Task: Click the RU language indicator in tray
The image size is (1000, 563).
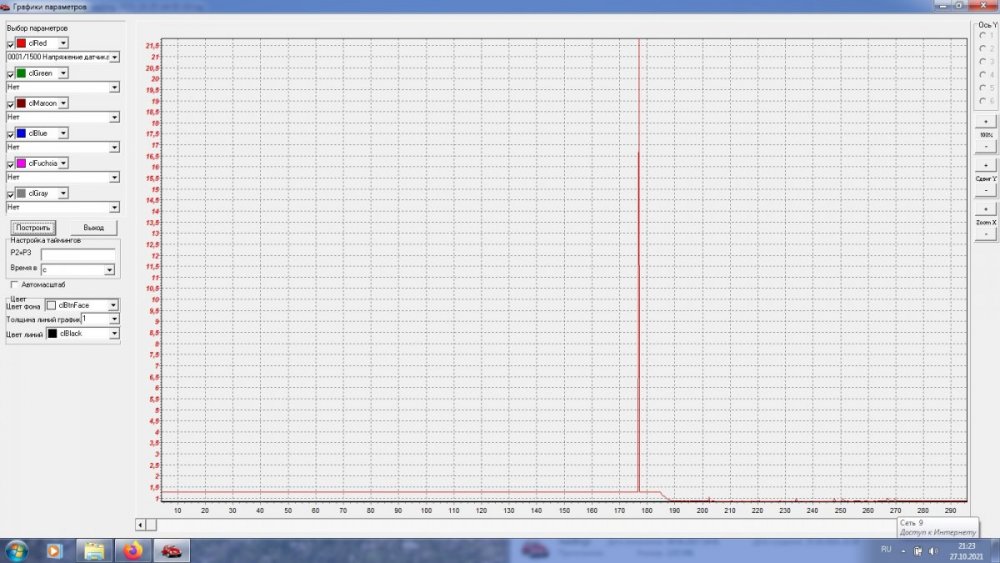Action: tap(886, 550)
